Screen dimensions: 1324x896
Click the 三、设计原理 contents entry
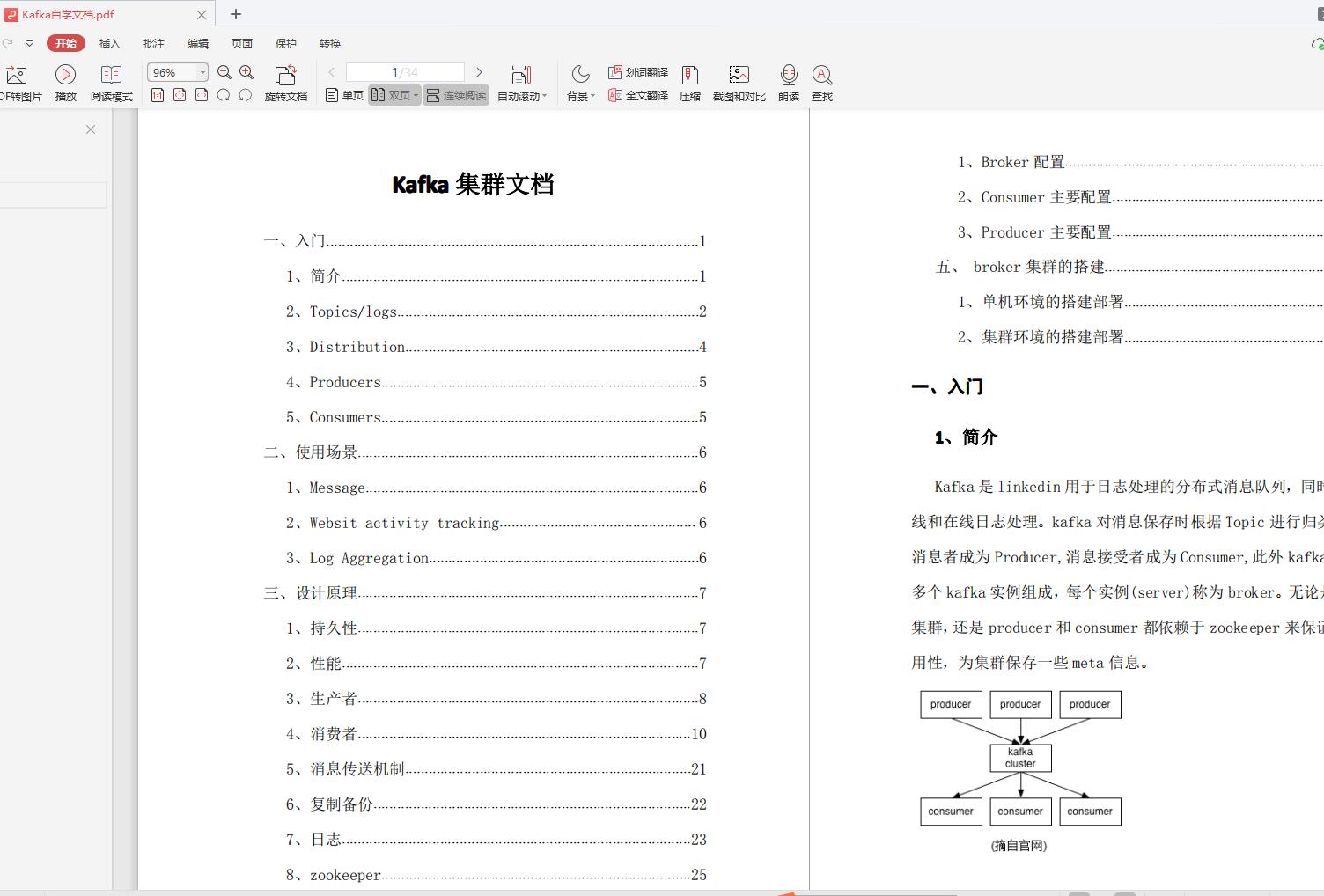(x=485, y=593)
